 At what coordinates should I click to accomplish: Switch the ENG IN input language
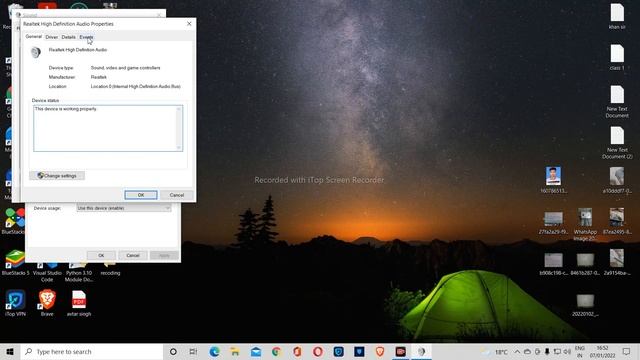pyautogui.click(x=580, y=352)
